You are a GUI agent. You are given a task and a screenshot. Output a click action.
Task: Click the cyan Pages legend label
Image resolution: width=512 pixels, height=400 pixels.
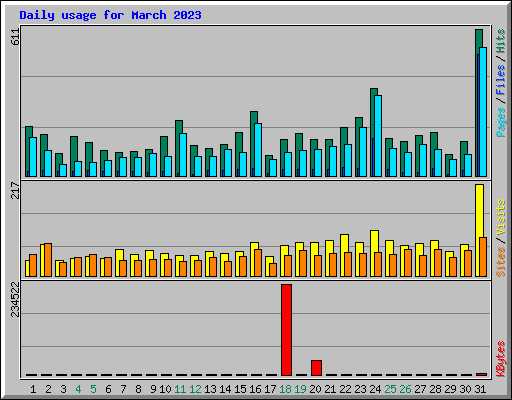pyautogui.click(x=500, y=122)
